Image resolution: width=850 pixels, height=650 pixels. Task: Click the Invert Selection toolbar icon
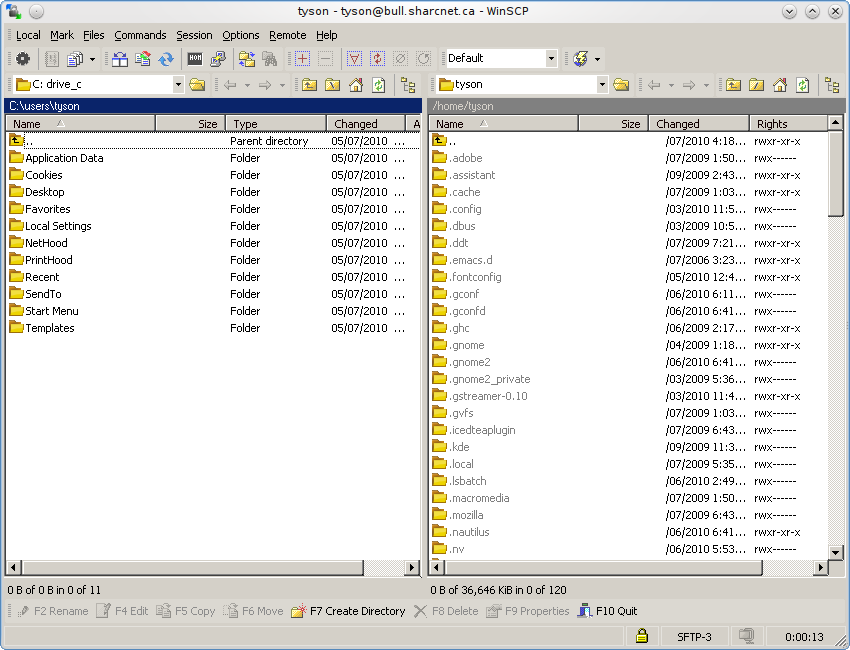(377, 59)
